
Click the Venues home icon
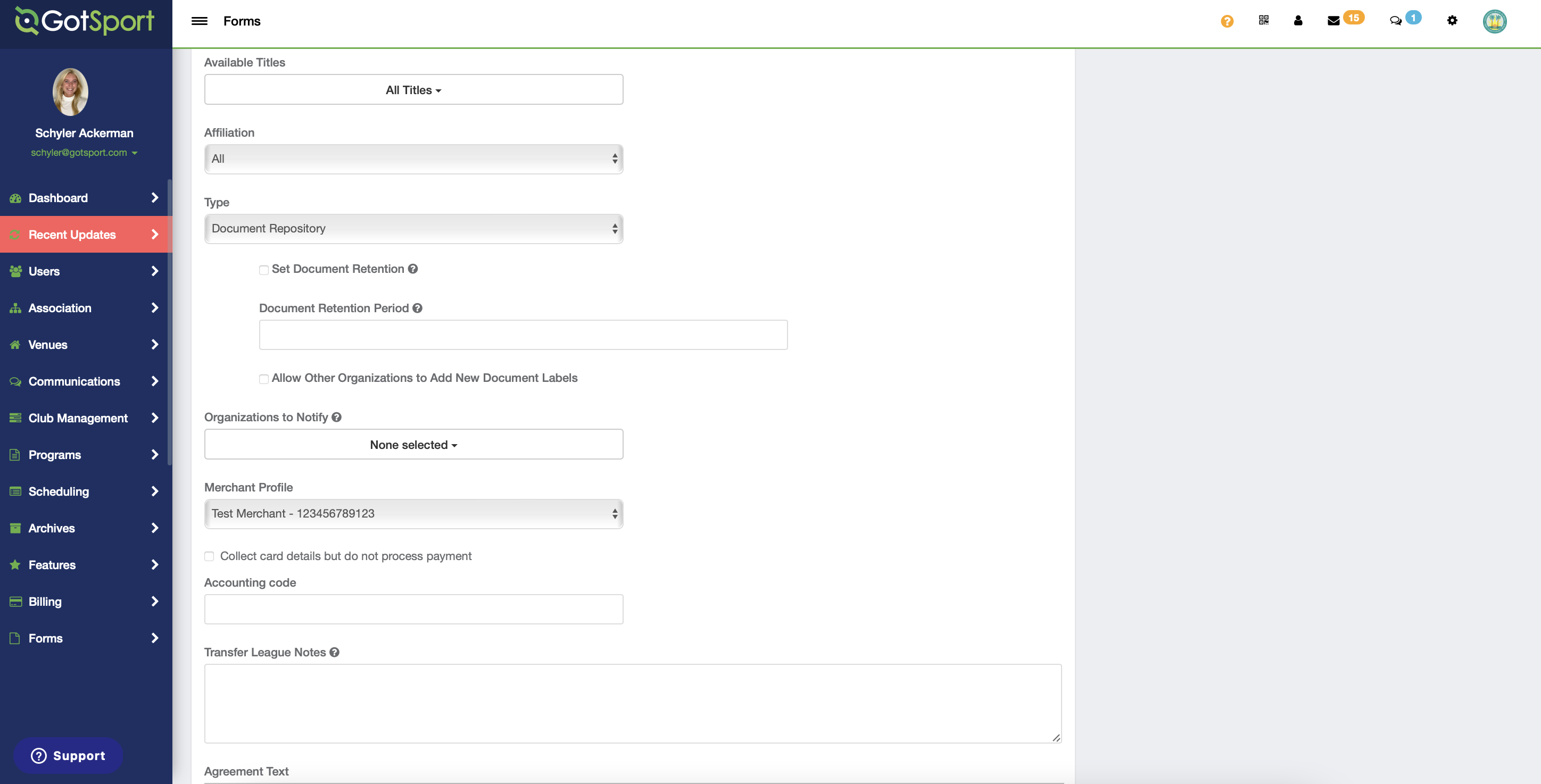[x=15, y=345]
